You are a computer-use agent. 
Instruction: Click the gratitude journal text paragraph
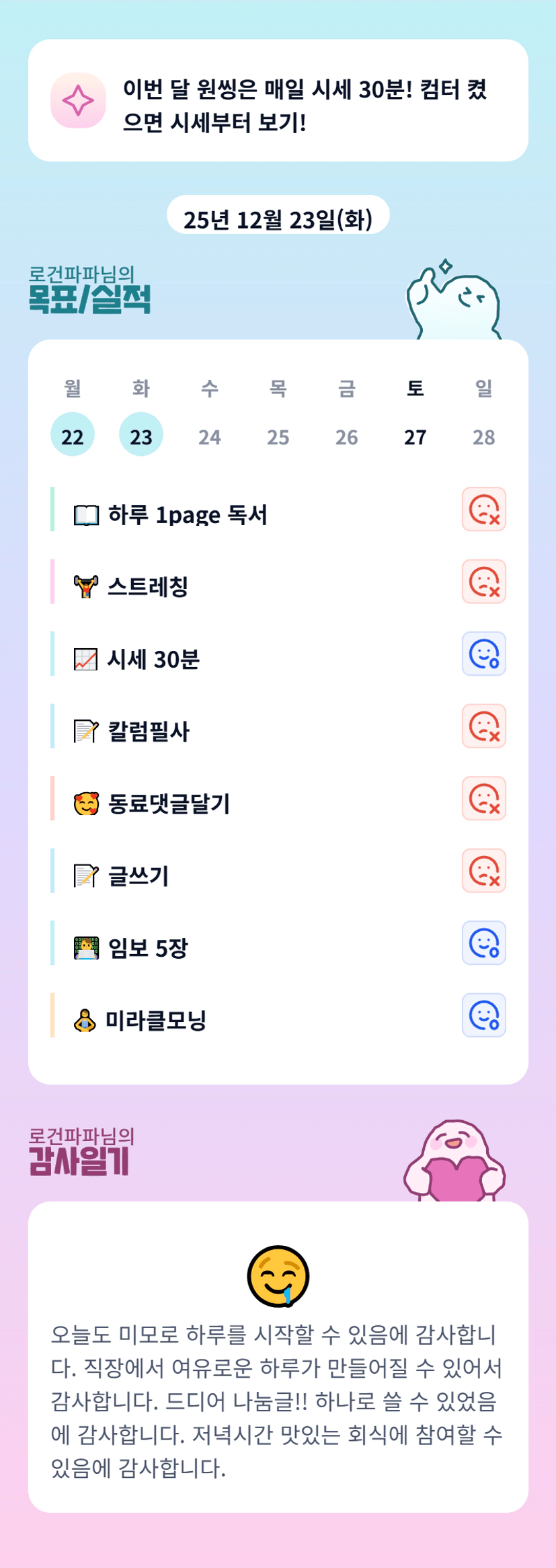pos(277,1401)
